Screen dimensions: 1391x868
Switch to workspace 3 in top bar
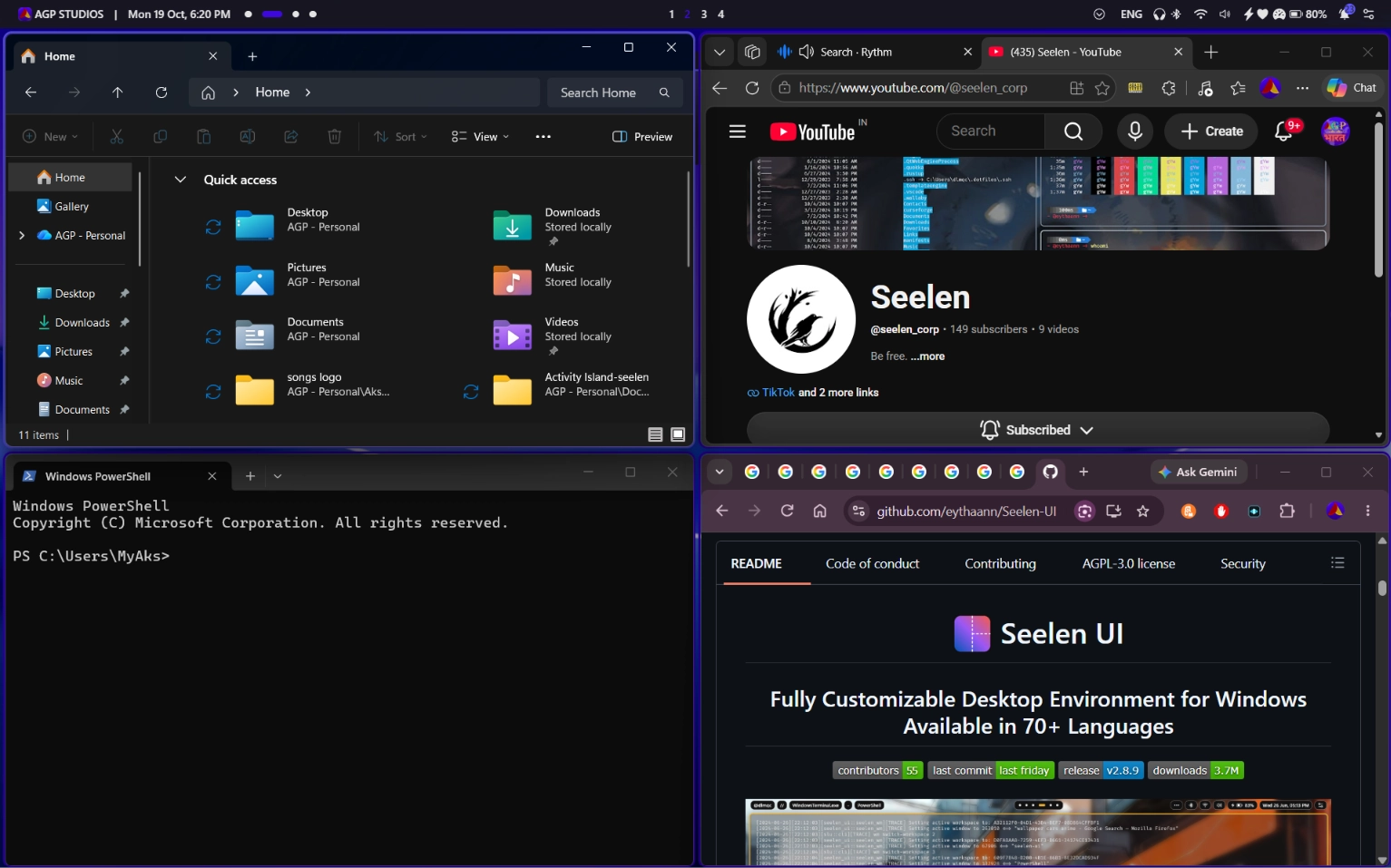click(x=703, y=15)
